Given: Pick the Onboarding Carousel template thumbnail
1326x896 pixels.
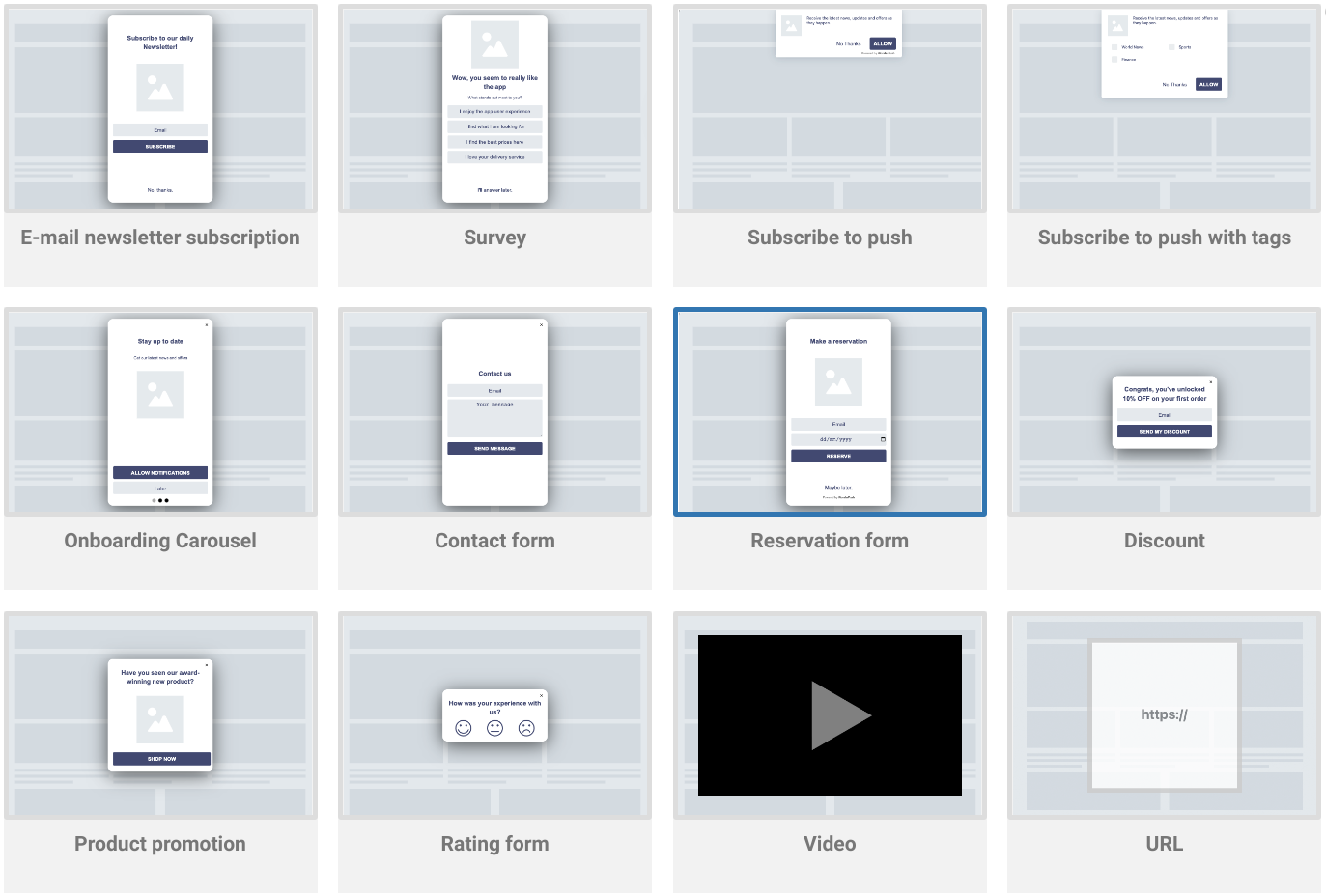Looking at the screenshot, I should 160,411.
